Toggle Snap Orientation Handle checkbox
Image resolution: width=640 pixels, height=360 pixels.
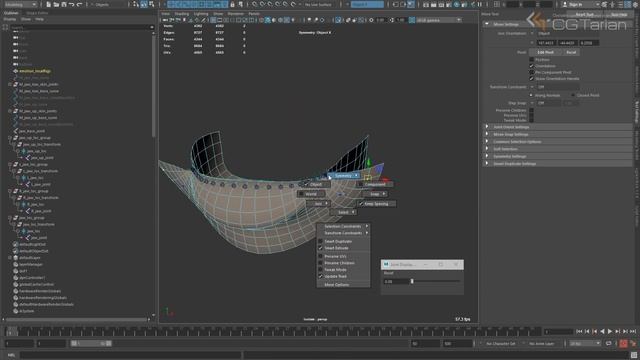pyautogui.click(x=531, y=78)
